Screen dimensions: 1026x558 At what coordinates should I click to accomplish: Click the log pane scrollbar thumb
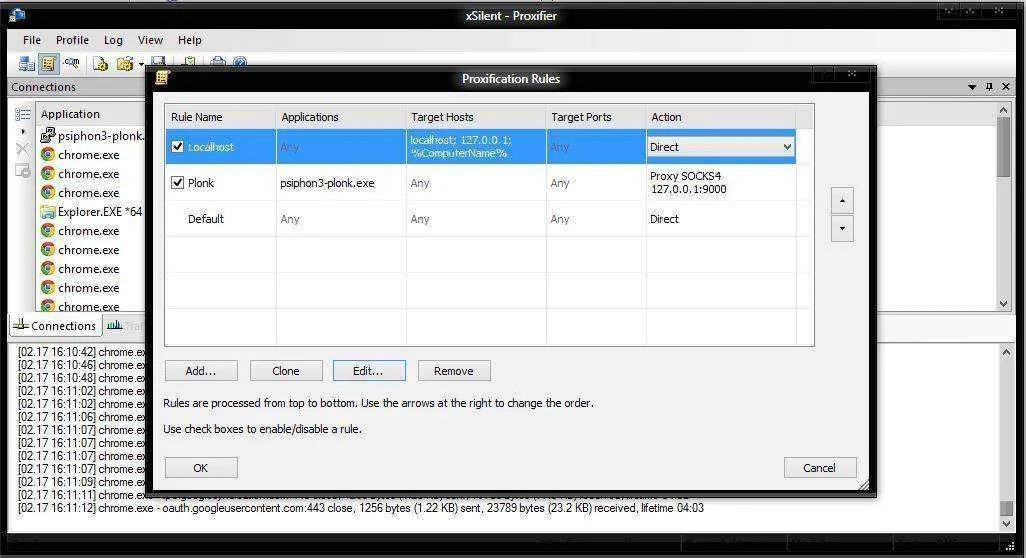click(1006, 508)
